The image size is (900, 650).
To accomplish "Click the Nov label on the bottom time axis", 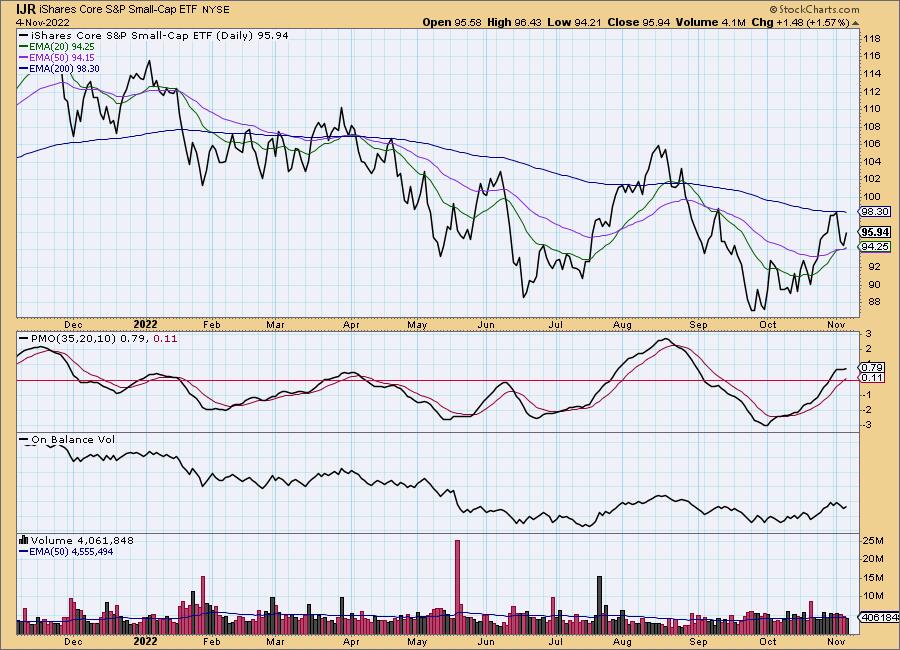I will pyautogui.click(x=836, y=641).
